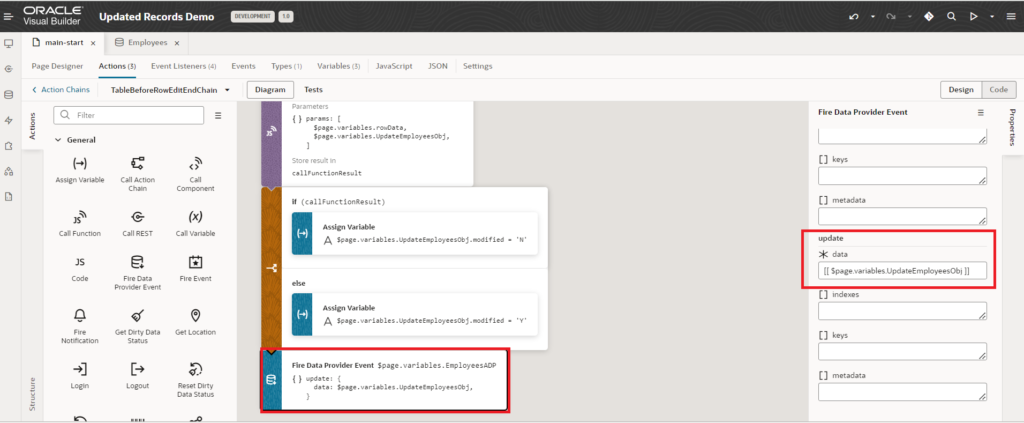
Task: Click the Call Function action icon
Action: click(80, 216)
